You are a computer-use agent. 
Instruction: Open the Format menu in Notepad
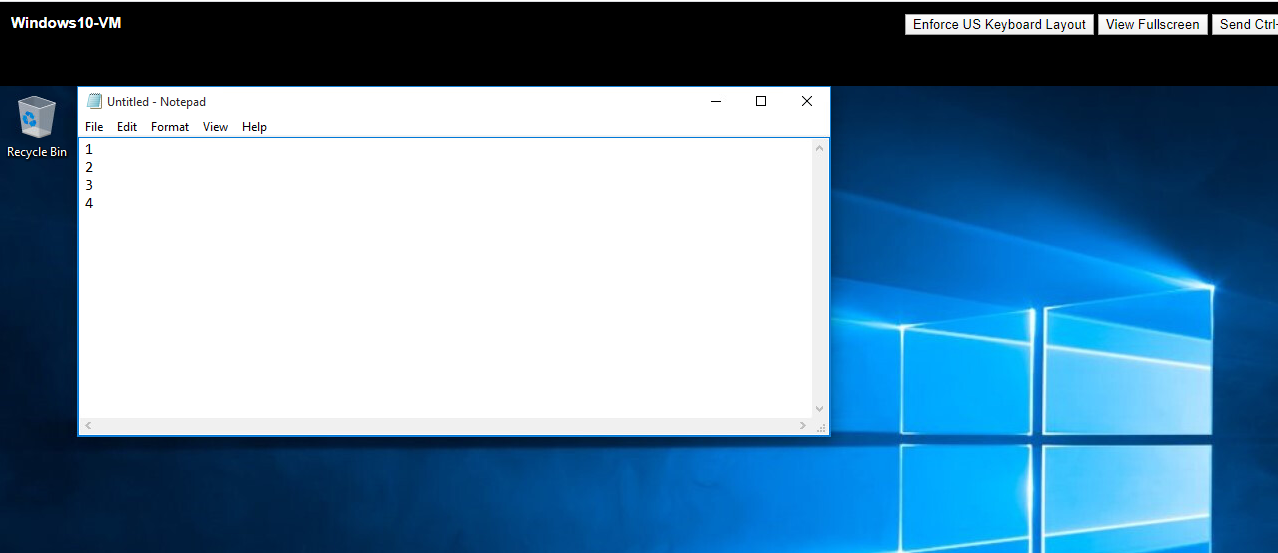pyautogui.click(x=170, y=127)
